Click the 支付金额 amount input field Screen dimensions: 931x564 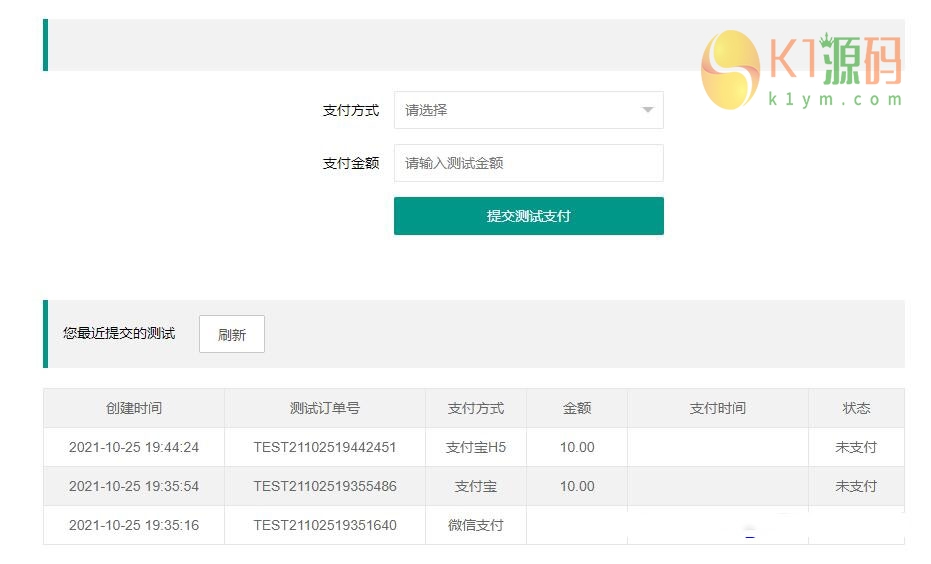pos(528,163)
